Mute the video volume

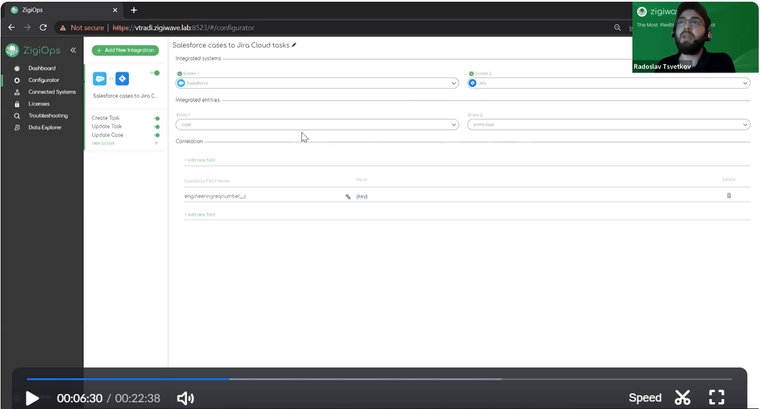[x=185, y=398]
